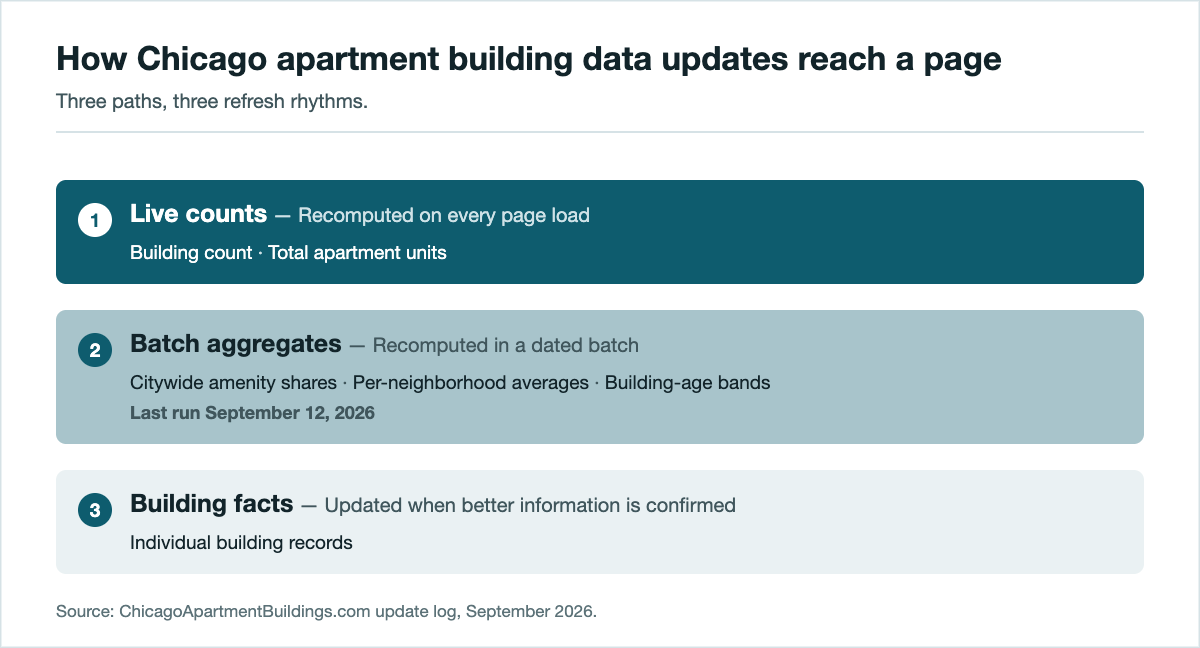Click the number 3 badge beside Building facts
The height and width of the screenshot is (648, 1200).
pos(94,510)
